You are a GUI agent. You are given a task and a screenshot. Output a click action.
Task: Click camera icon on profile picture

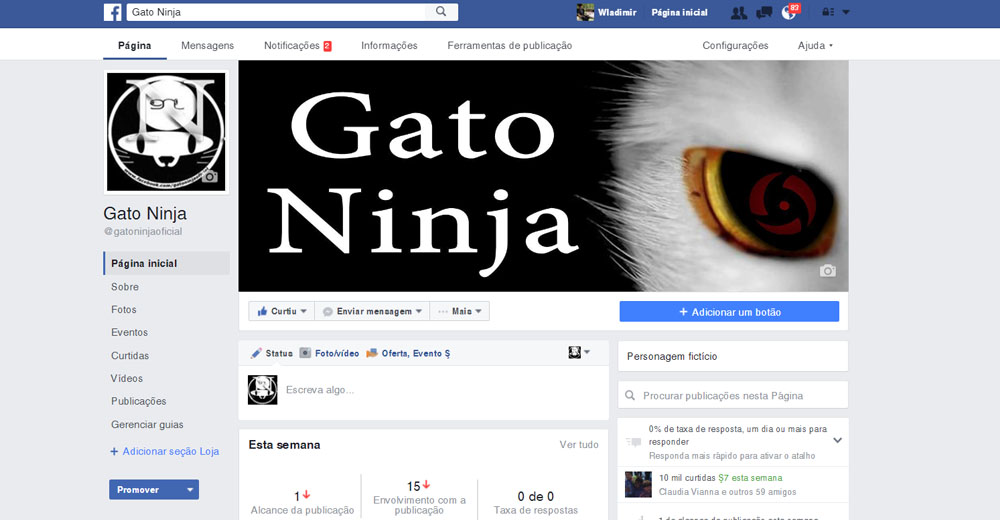(x=209, y=177)
